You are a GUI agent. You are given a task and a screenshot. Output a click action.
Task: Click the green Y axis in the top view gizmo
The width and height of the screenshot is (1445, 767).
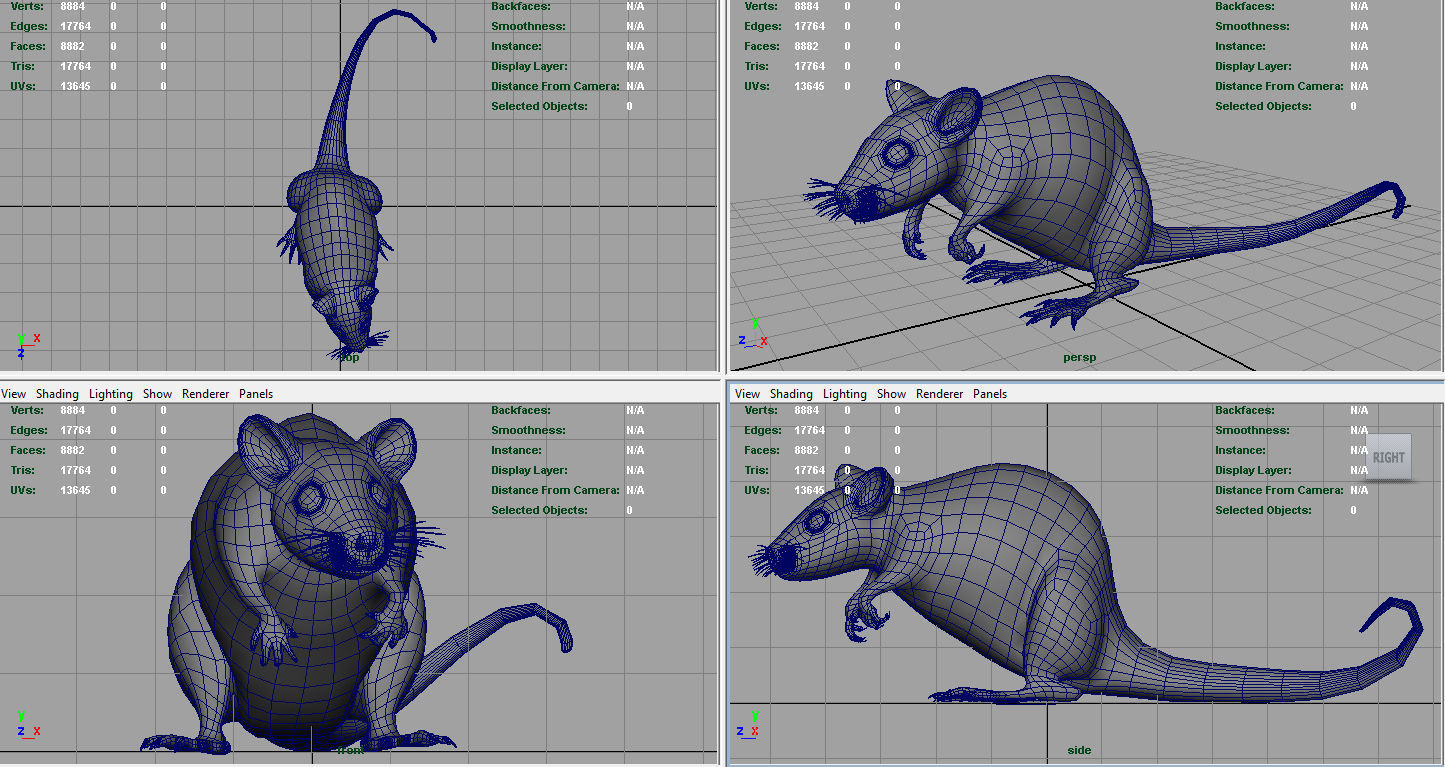click(21, 338)
